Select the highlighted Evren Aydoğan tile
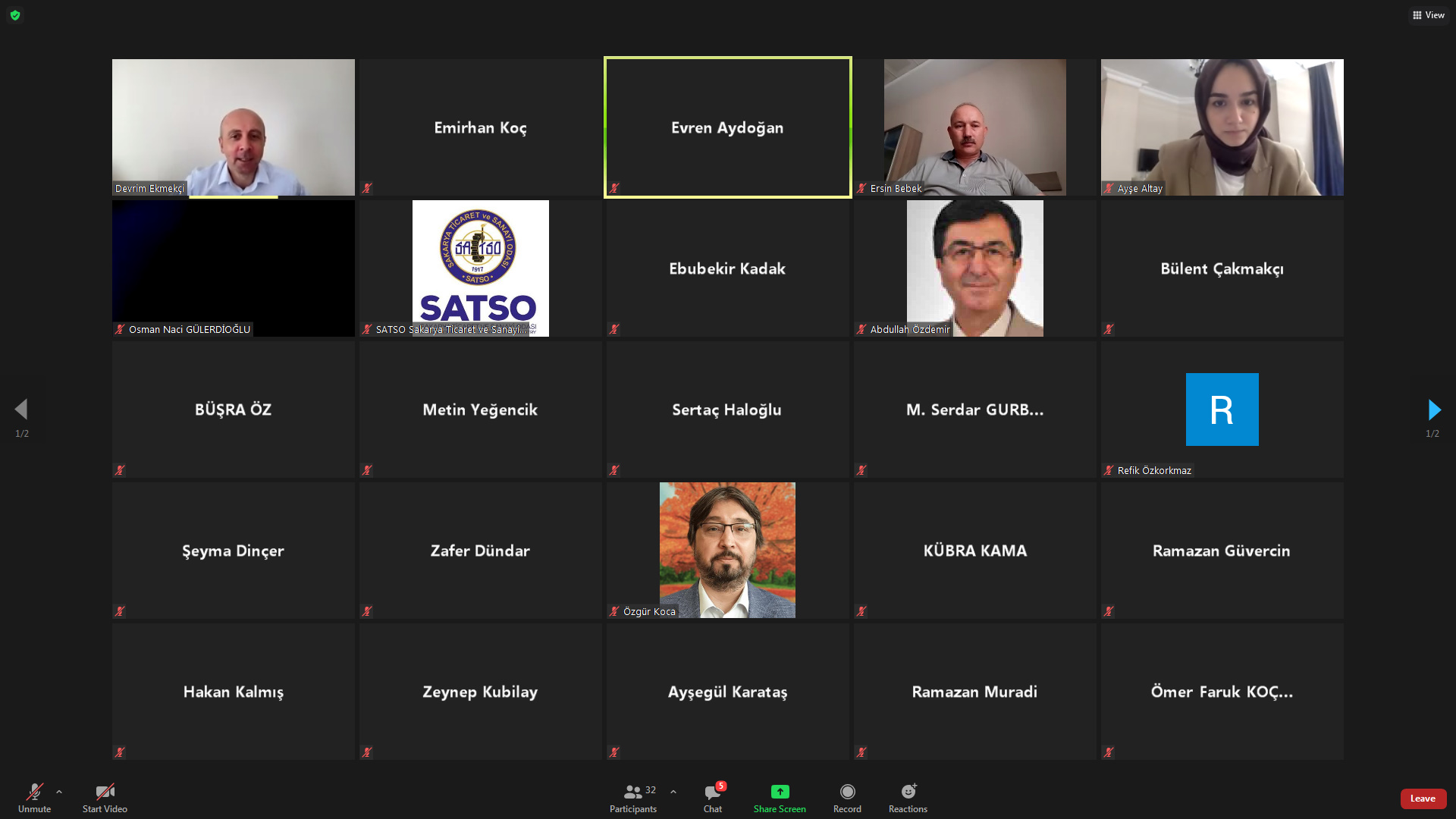Screen dimensions: 1456x819 coord(727,127)
